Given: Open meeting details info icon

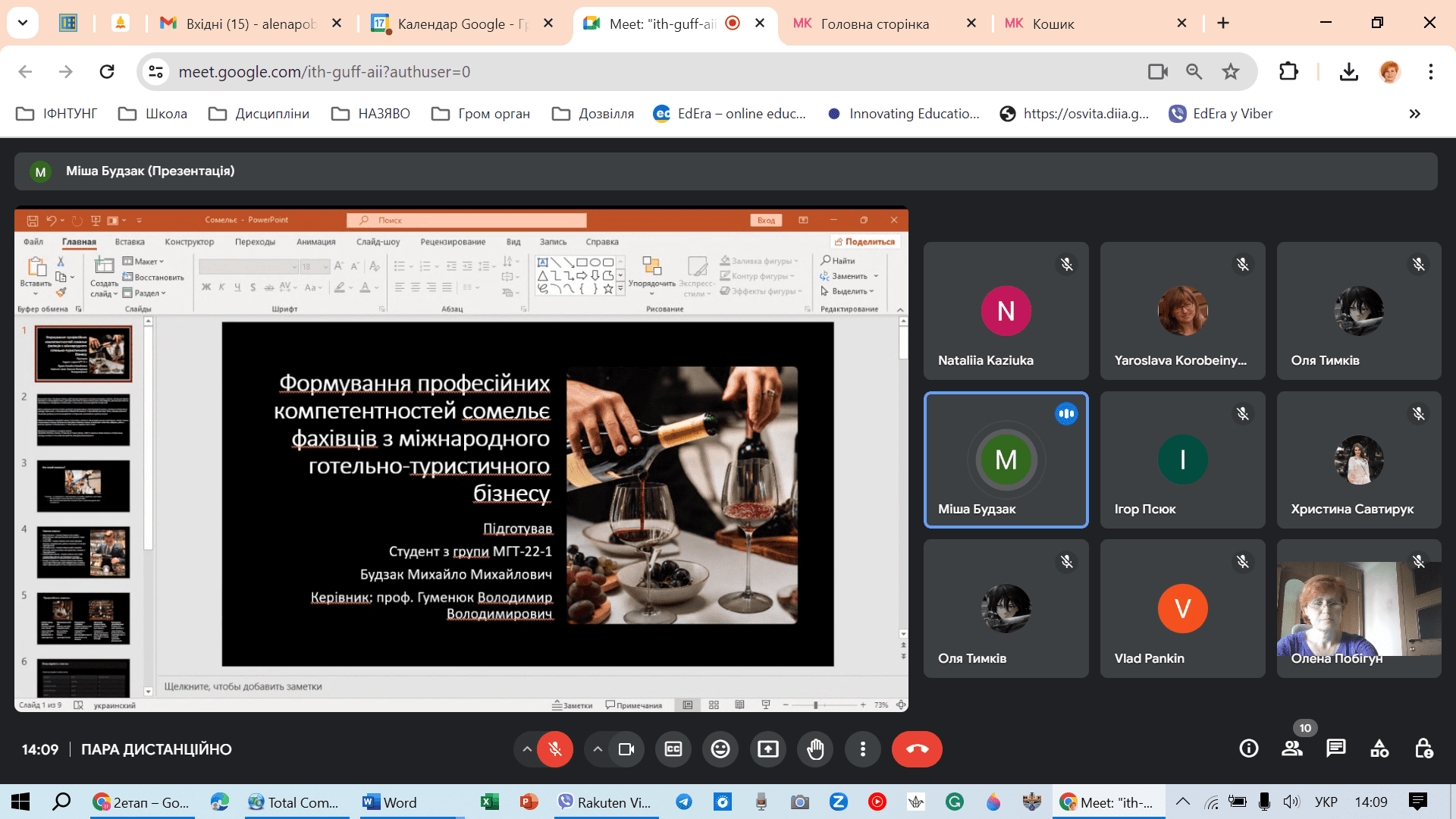Looking at the screenshot, I should 1248,749.
